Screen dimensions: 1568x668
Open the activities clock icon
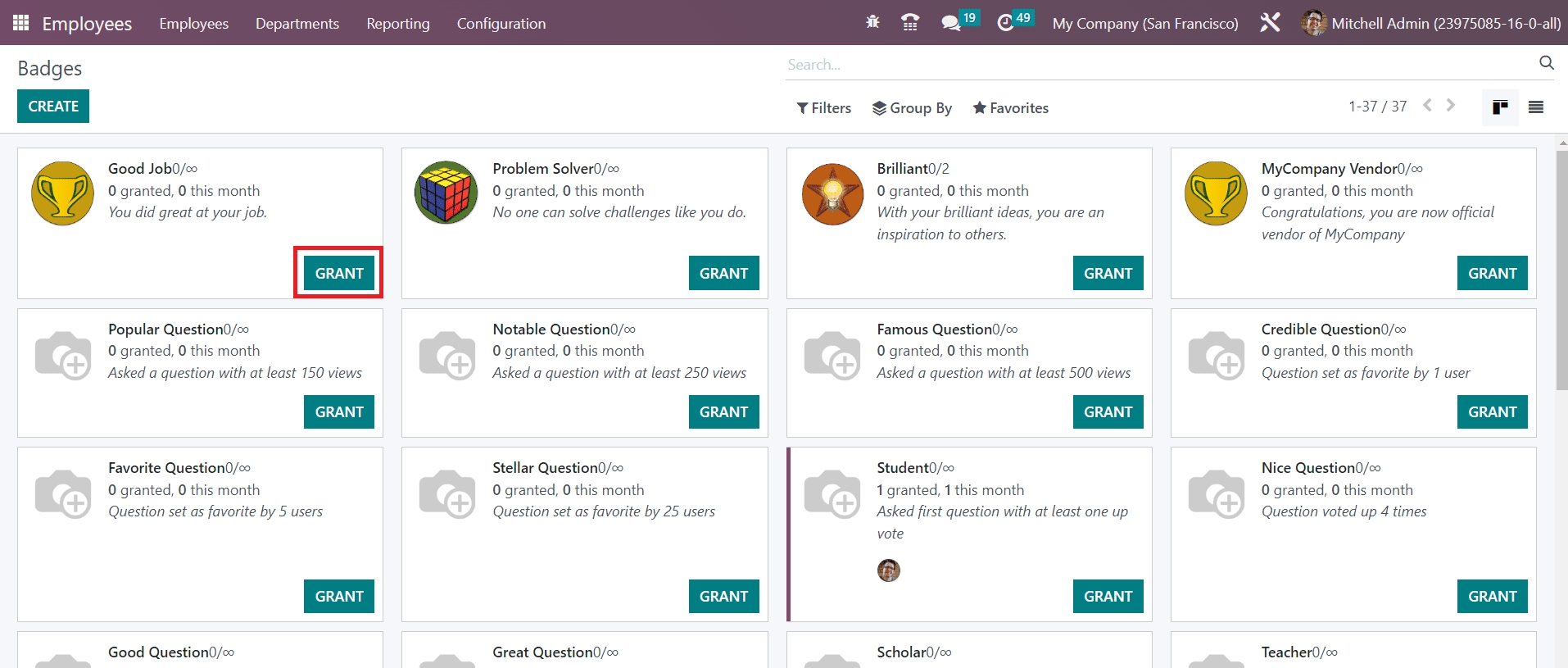[1005, 23]
